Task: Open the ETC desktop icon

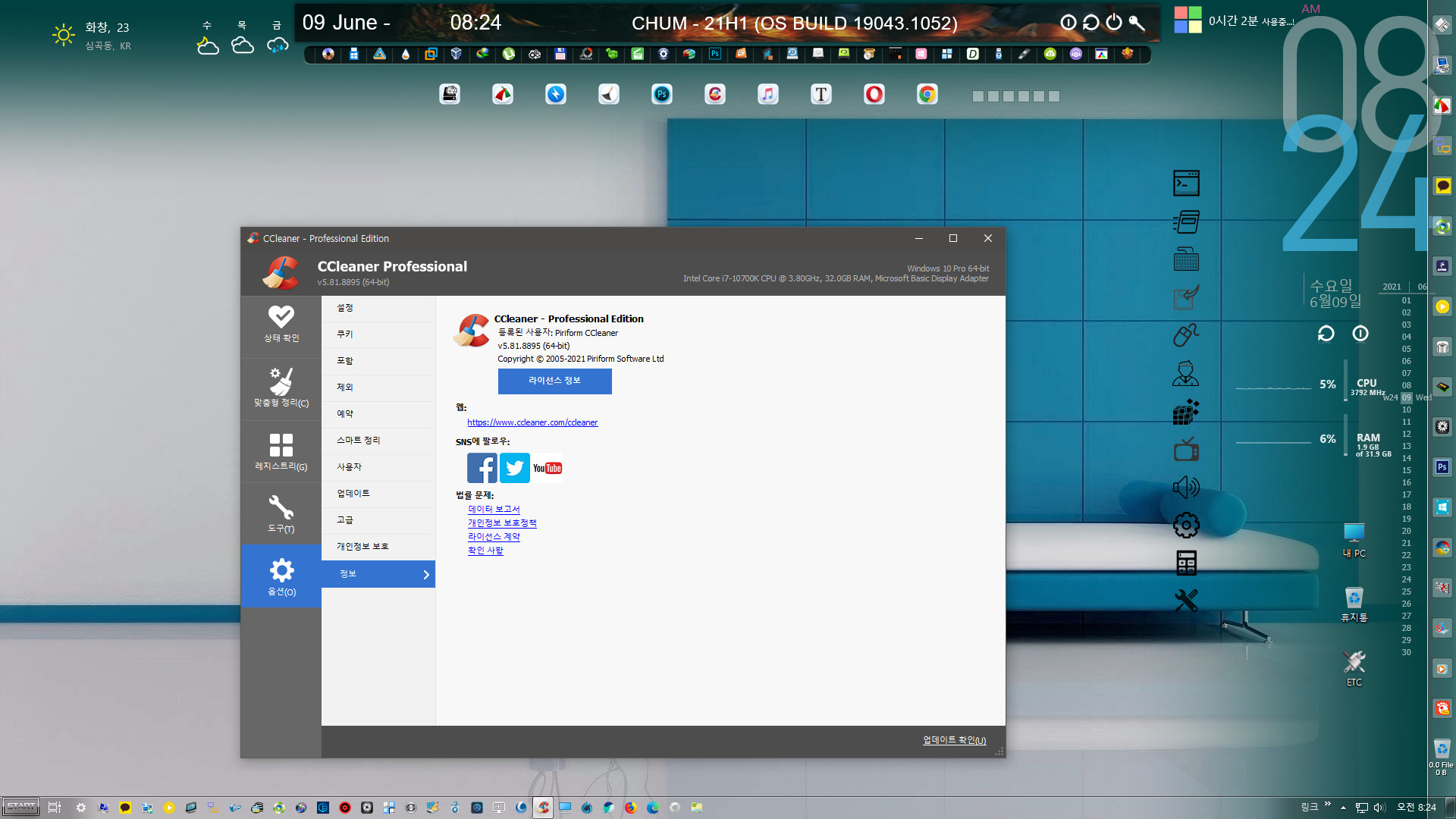Action: tap(1354, 669)
